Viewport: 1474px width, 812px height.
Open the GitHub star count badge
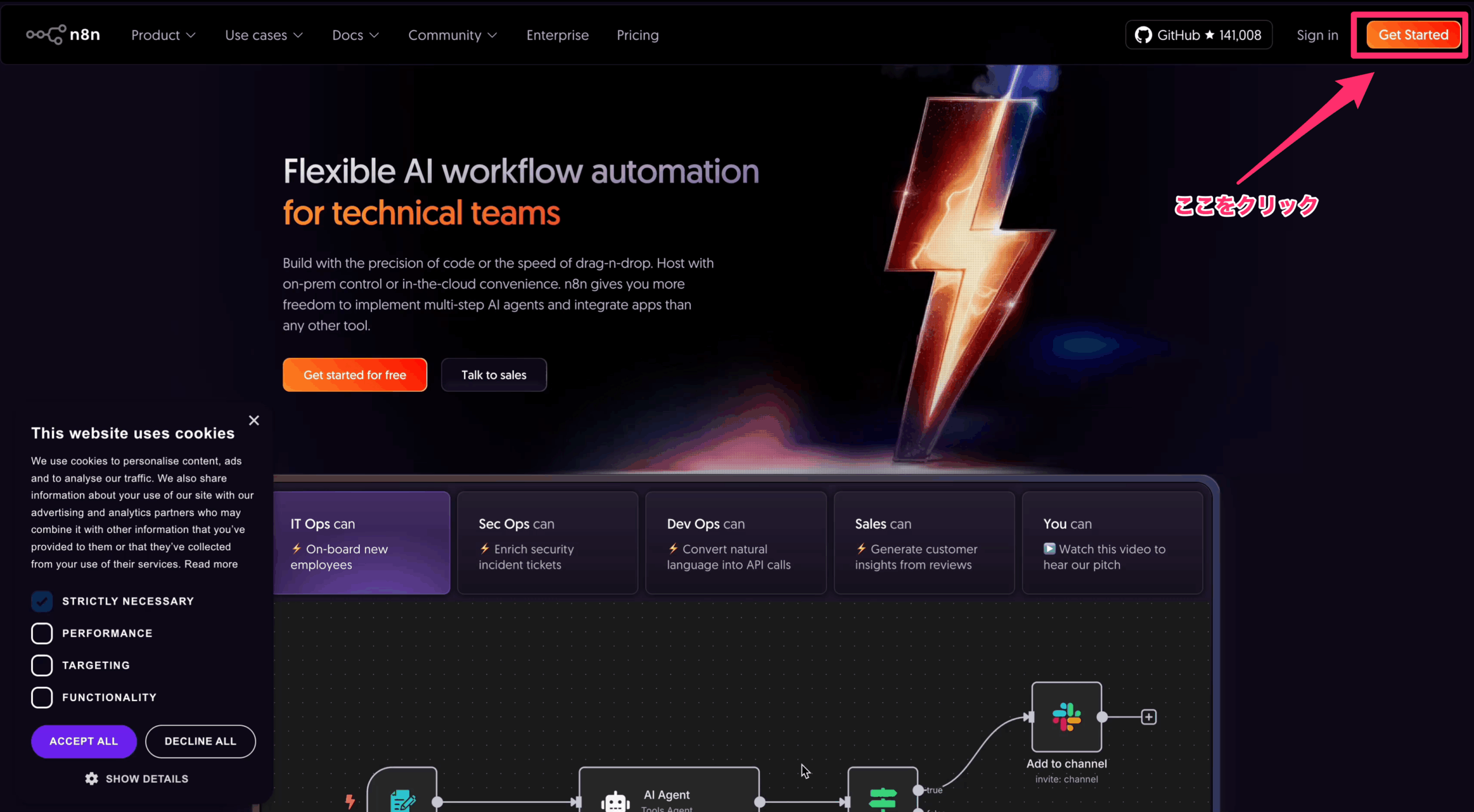pos(1198,35)
